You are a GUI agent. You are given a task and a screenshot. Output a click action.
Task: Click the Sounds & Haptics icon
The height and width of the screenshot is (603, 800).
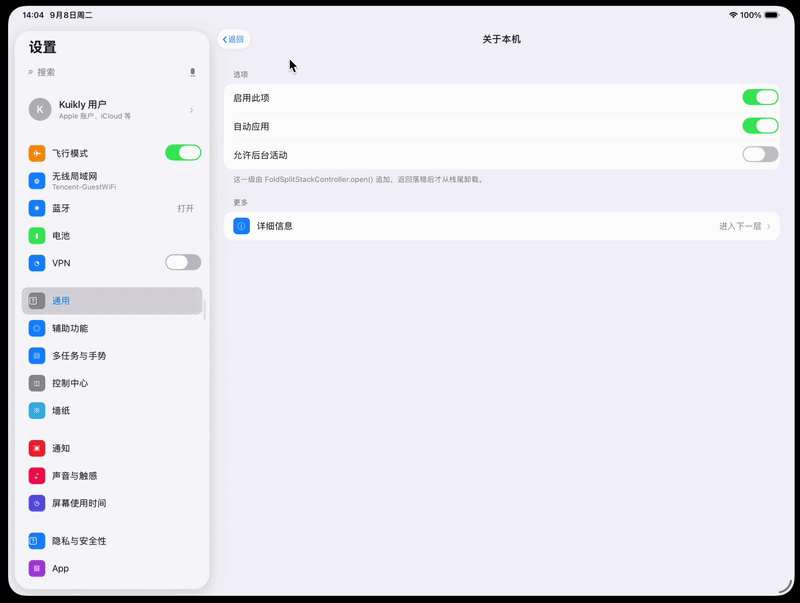pos(37,476)
